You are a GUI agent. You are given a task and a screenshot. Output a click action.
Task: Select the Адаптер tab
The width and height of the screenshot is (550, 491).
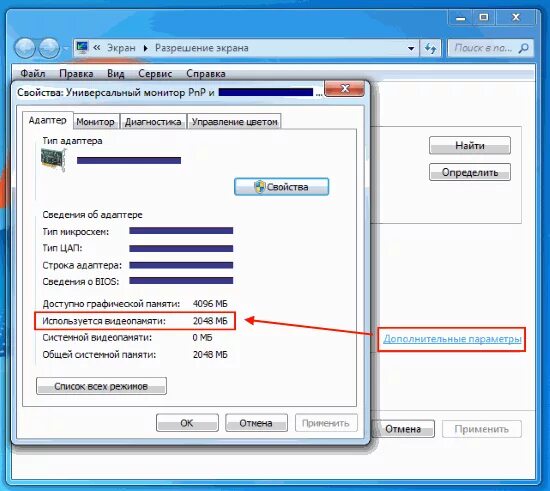[x=48, y=120]
